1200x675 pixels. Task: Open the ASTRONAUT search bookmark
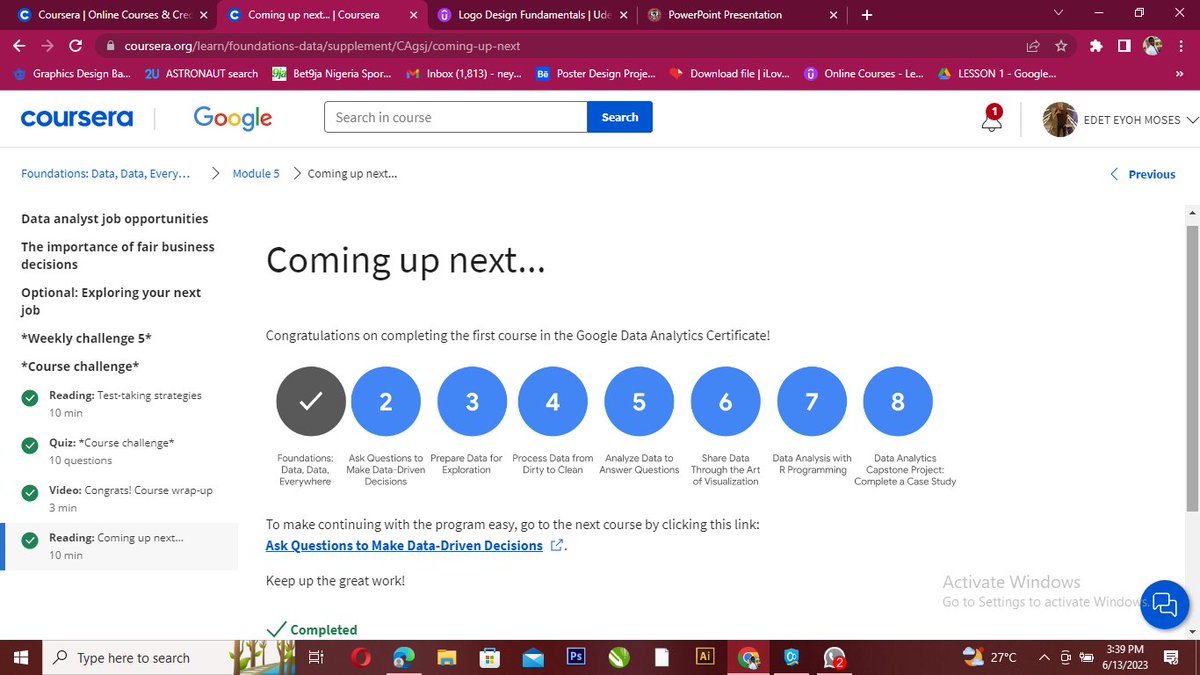click(x=201, y=73)
